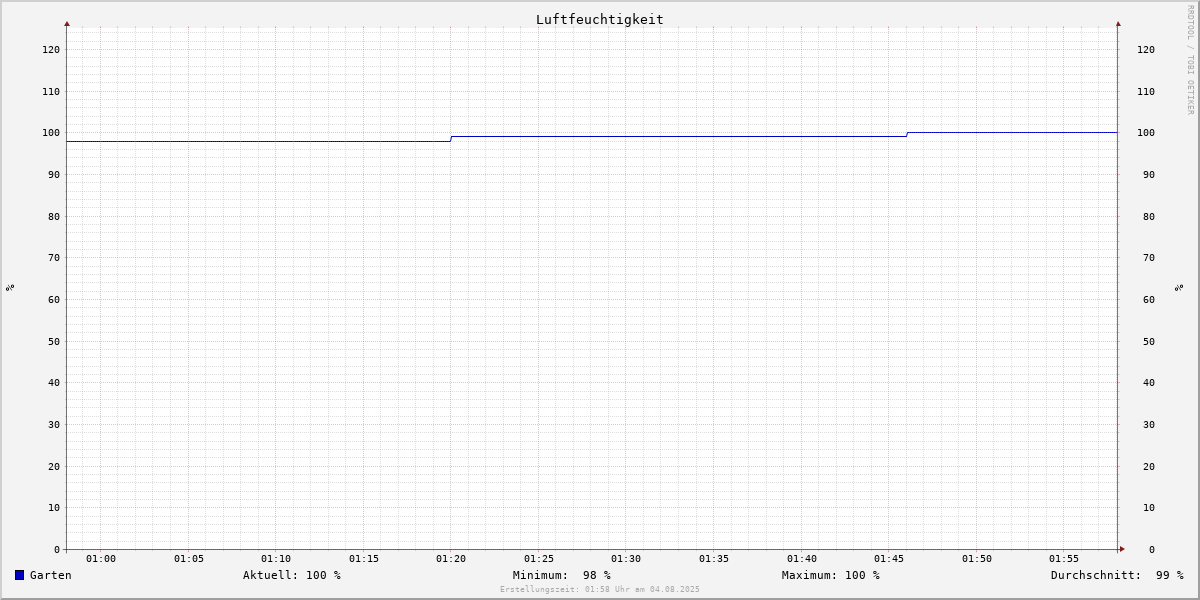Click the 40 label on left axis
The height and width of the screenshot is (600, 1200).
pyautogui.click(x=54, y=383)
